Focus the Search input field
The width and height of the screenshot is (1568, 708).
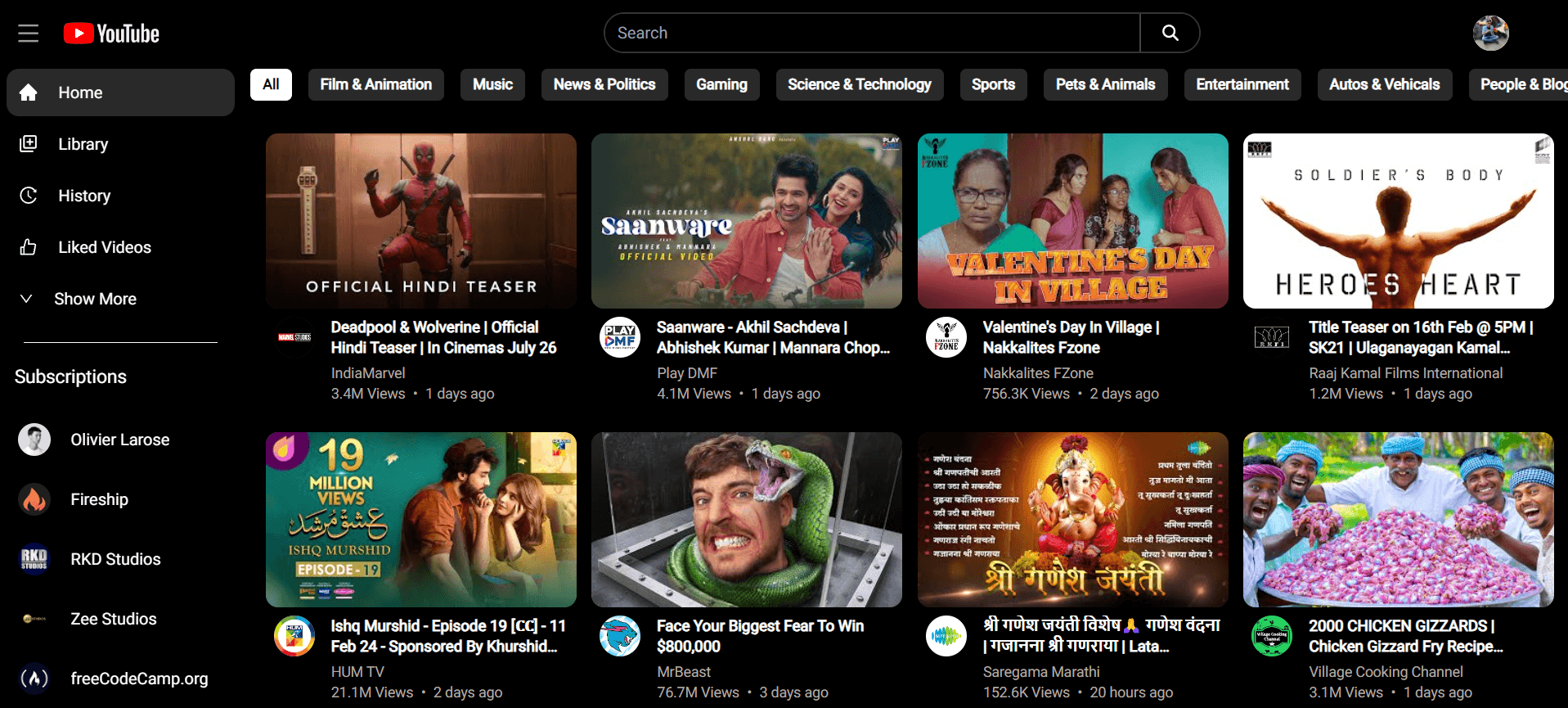click(872, 33)
